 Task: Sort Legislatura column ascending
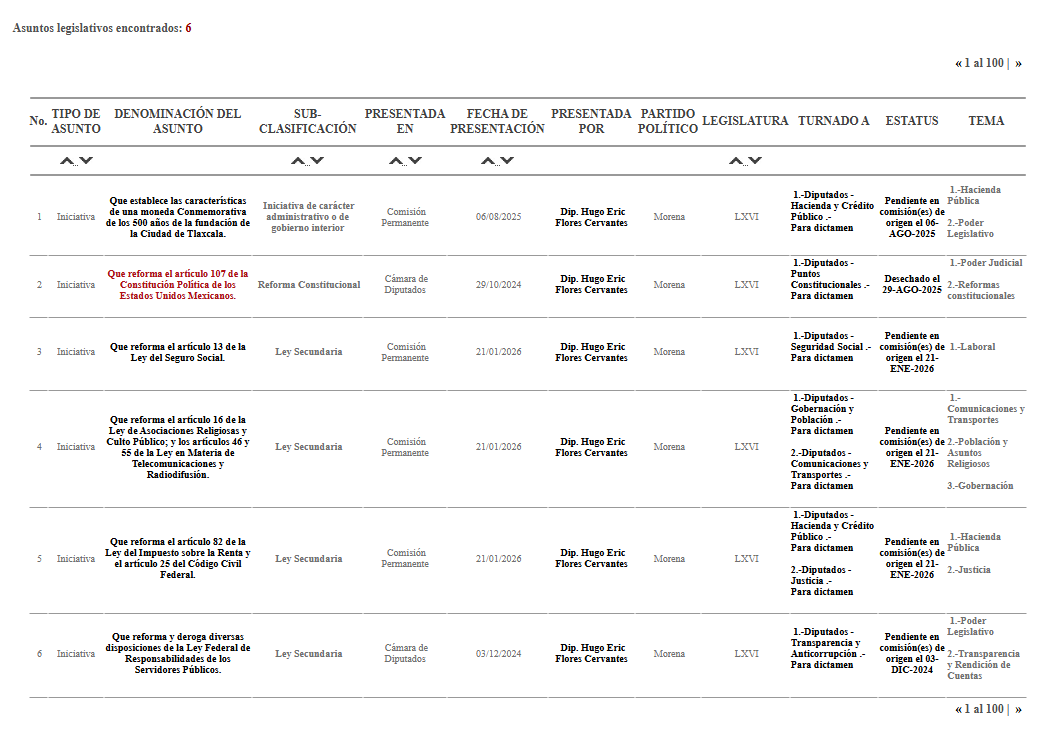(737, 161)
